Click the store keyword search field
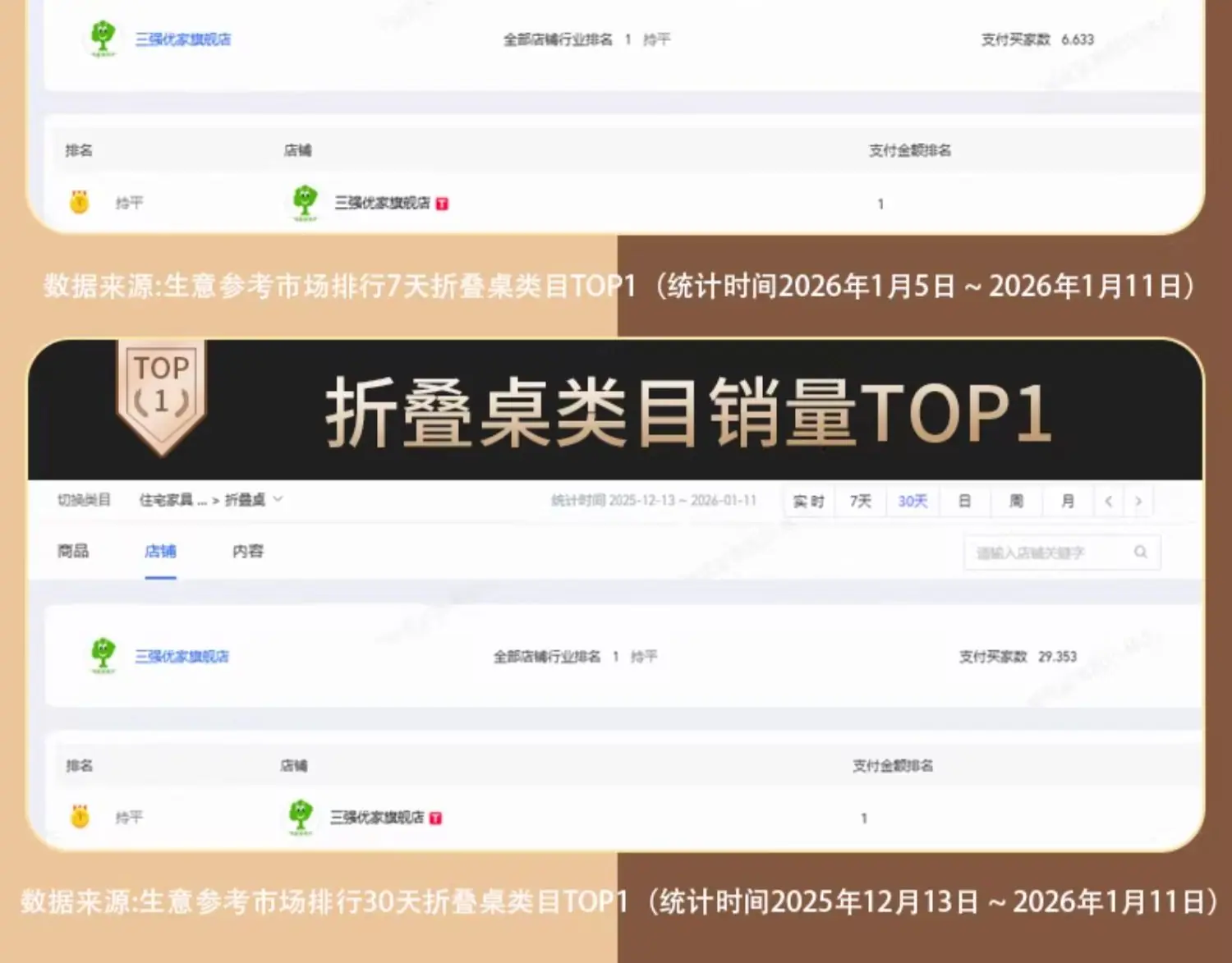Screen dimensions: 1232x963 pyautogui.click(x=1061, y=553)
